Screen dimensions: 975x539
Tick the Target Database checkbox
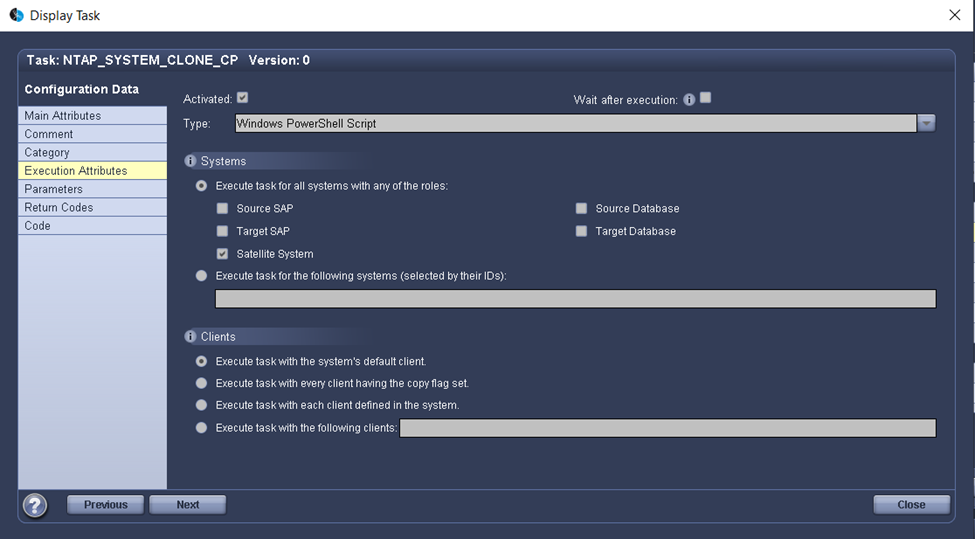click(581, 231)
